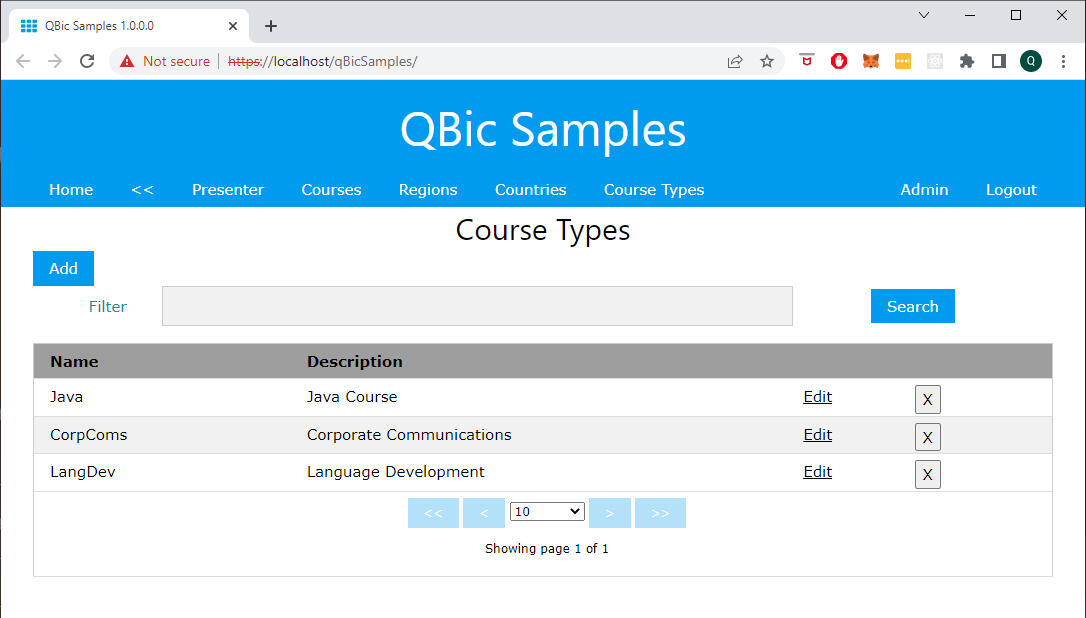Click the Search button
The height and width of the screenshot is (618, 1086).
click(x=912, y=306)
